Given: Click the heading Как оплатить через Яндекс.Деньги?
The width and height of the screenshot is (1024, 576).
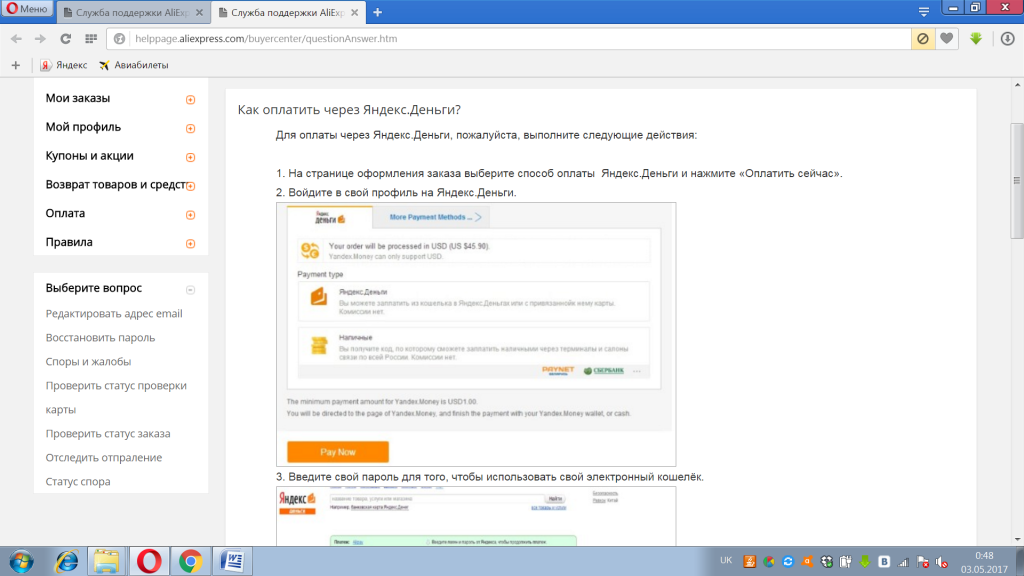Looking at the screenshot, I should pyautogui.click(x=349, y=110).
